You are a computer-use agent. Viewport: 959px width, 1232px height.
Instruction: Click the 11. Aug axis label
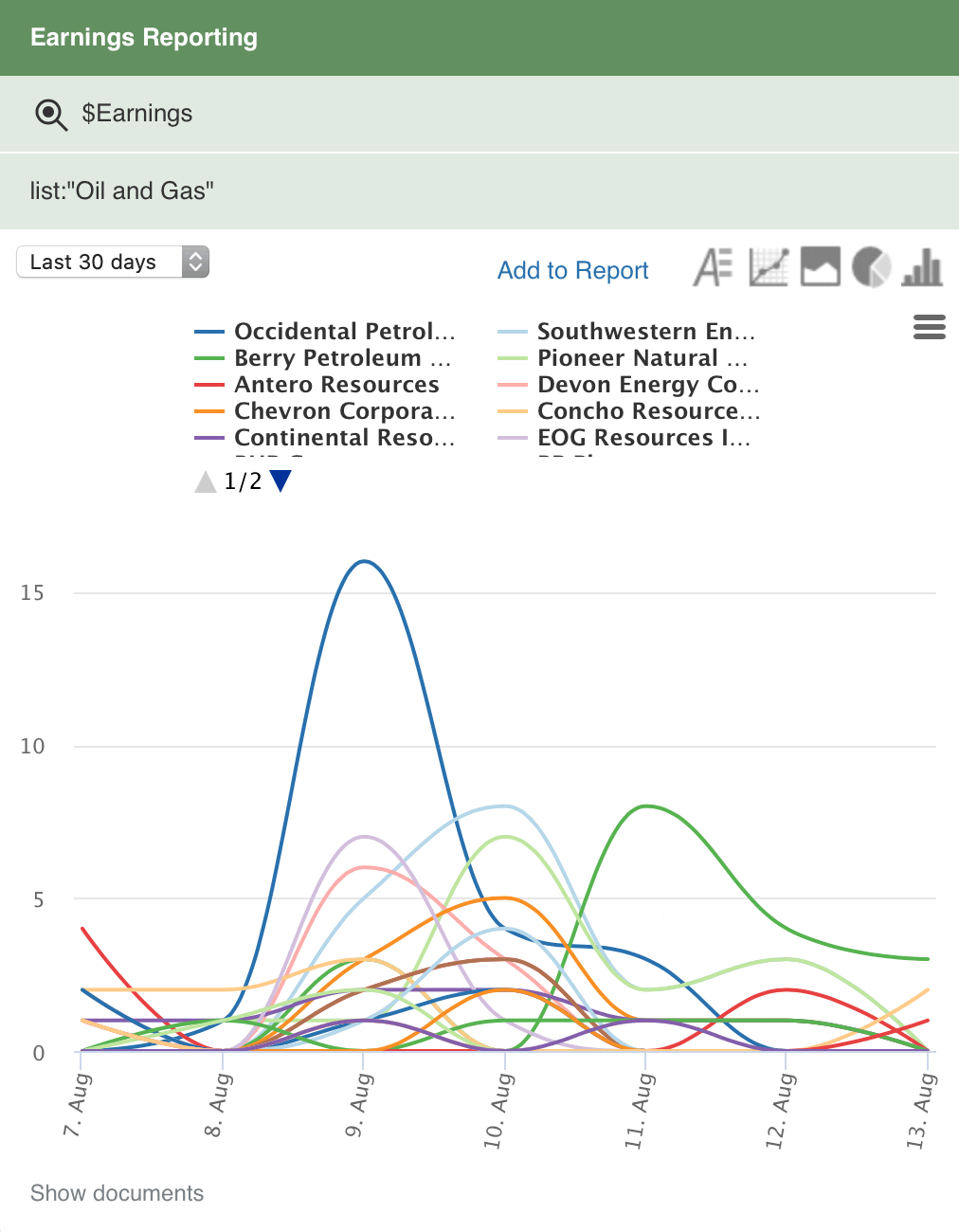[x=640, y=1110]
